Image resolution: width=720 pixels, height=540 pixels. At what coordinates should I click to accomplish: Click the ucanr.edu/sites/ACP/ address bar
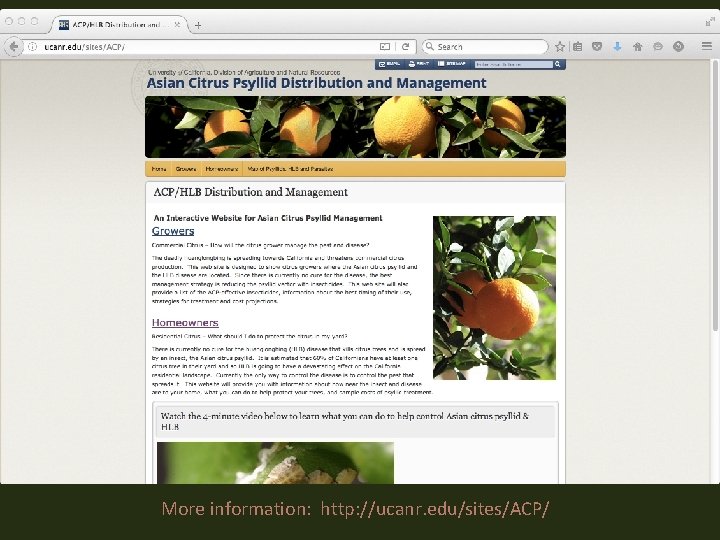(202, 46)
